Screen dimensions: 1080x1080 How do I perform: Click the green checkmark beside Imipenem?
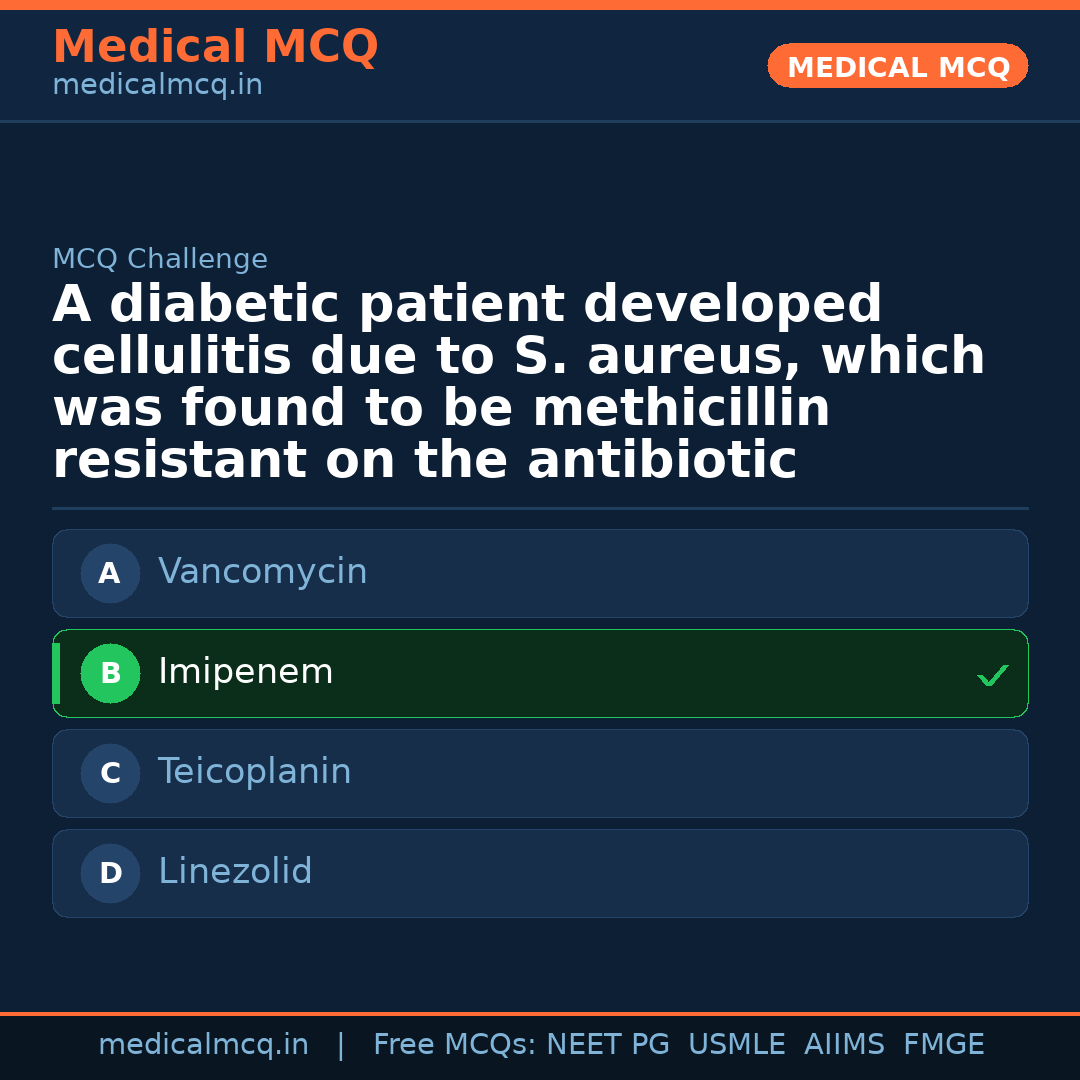(992, 676)
